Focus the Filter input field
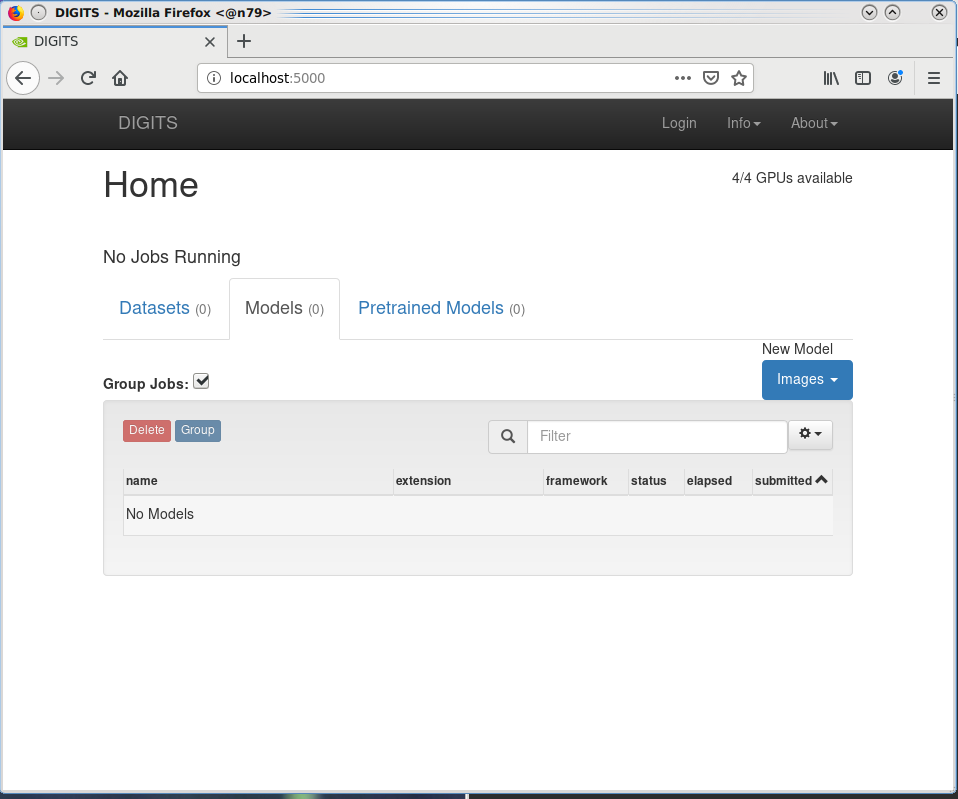 (x=657, y=436)
